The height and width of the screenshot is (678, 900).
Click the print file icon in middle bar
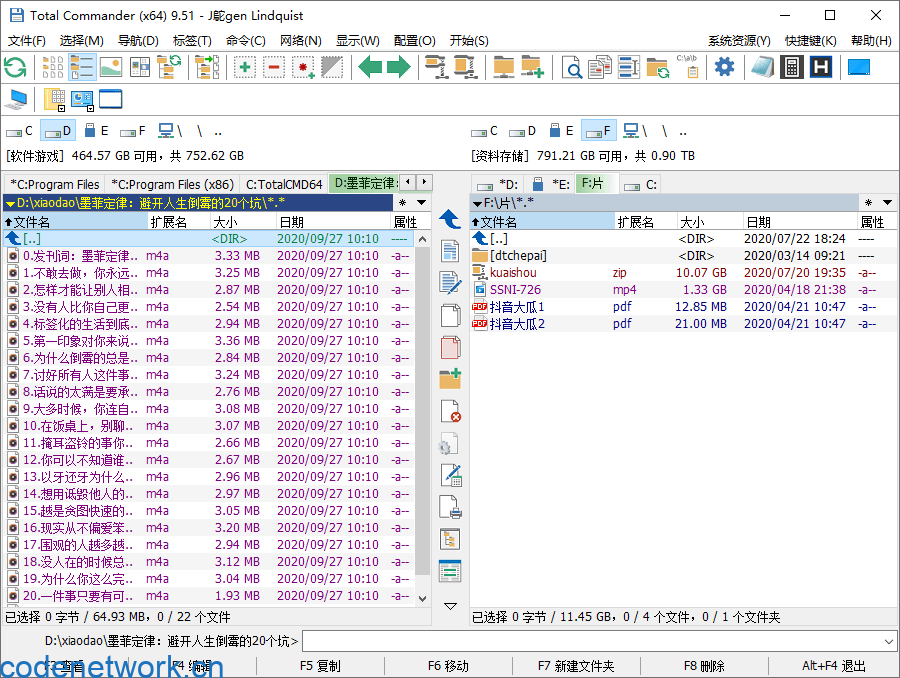(451, 507)
